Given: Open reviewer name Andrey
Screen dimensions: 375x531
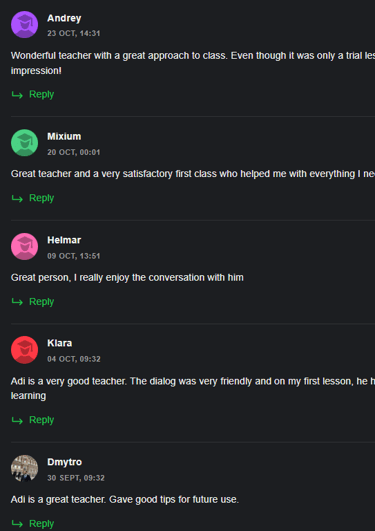Looking at the screenshot, I should (64, 18).
